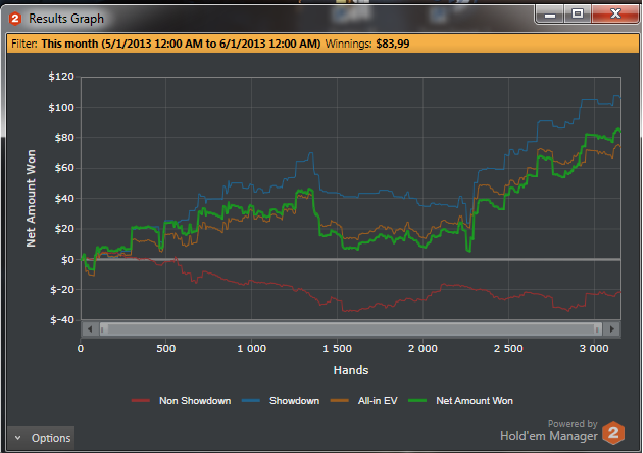Click the This month filter date range text
The image size is (643, 453).
180,44
